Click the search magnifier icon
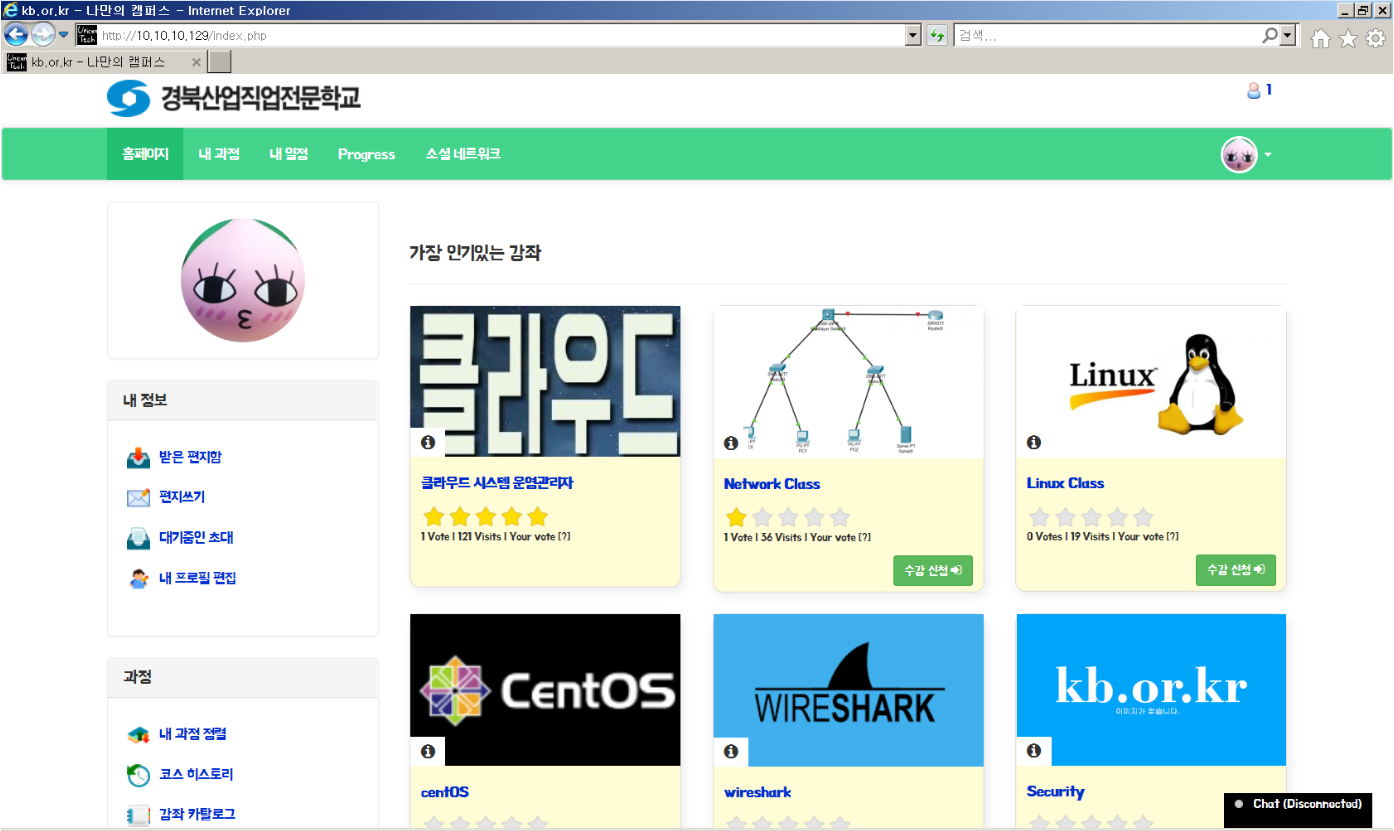Viewport: 1394px width, 831px height. (1270, 35)
